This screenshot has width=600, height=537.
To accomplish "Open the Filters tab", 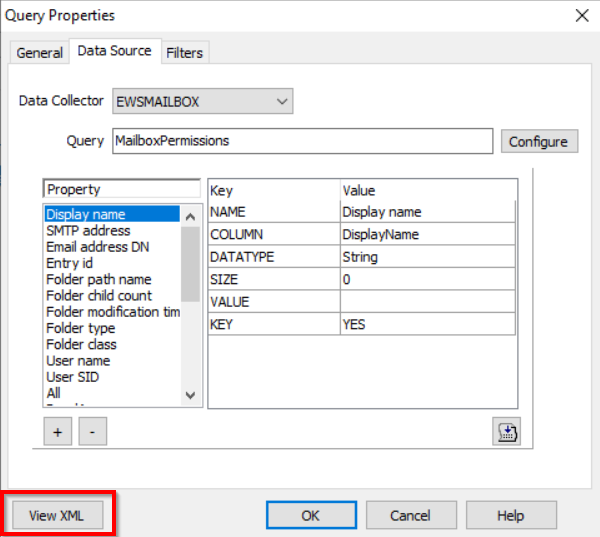I will pyautogui.click(x=184, y=52).
